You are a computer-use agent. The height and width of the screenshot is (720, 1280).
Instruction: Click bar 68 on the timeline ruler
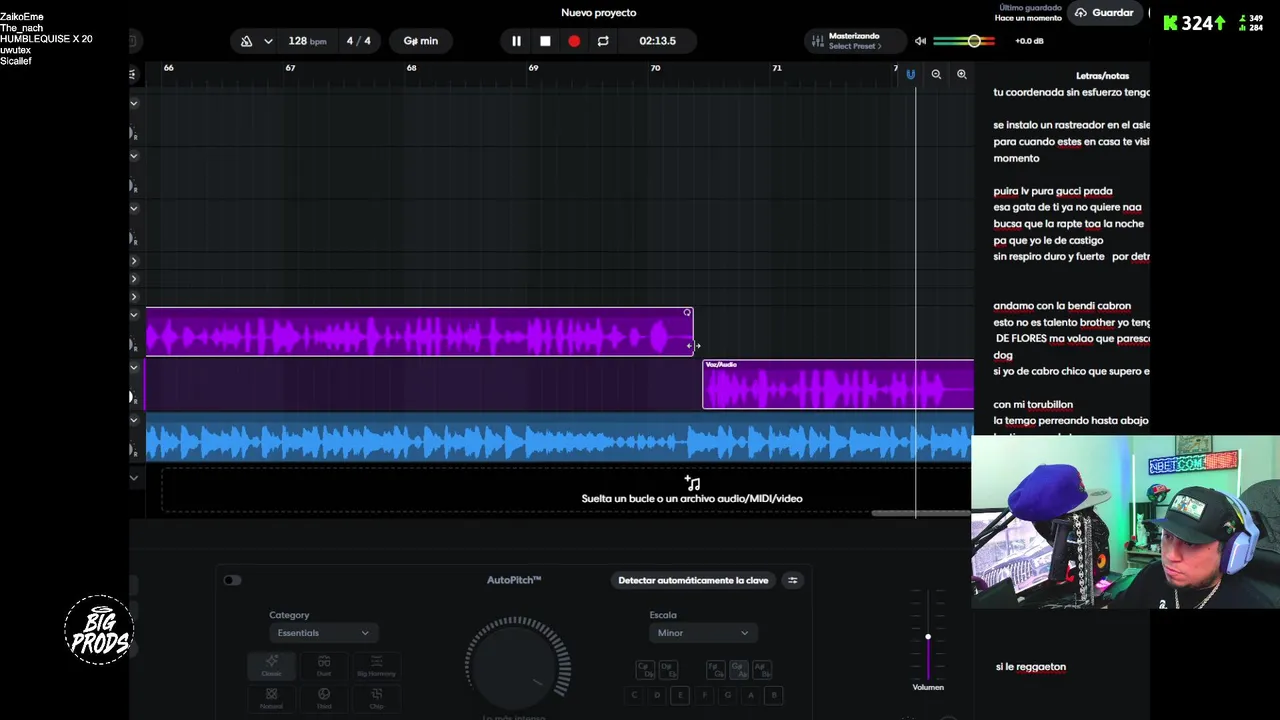[x=411, y=68]
